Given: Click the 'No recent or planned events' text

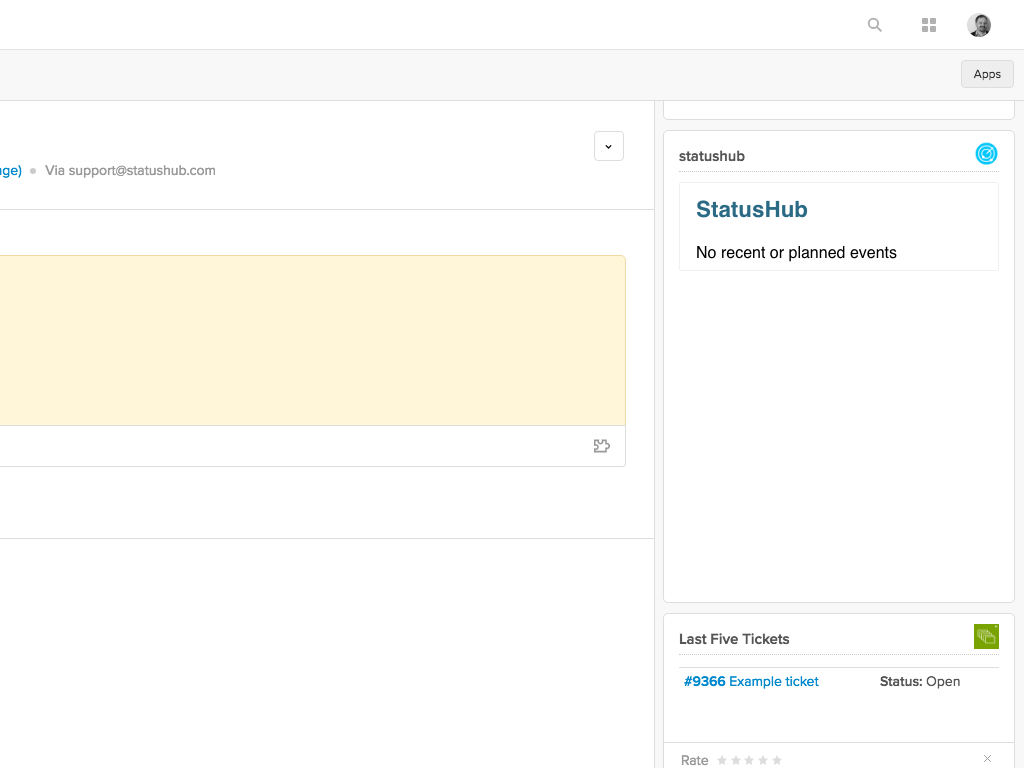Looking at the screenshot, I should click(x=796, y=253).
